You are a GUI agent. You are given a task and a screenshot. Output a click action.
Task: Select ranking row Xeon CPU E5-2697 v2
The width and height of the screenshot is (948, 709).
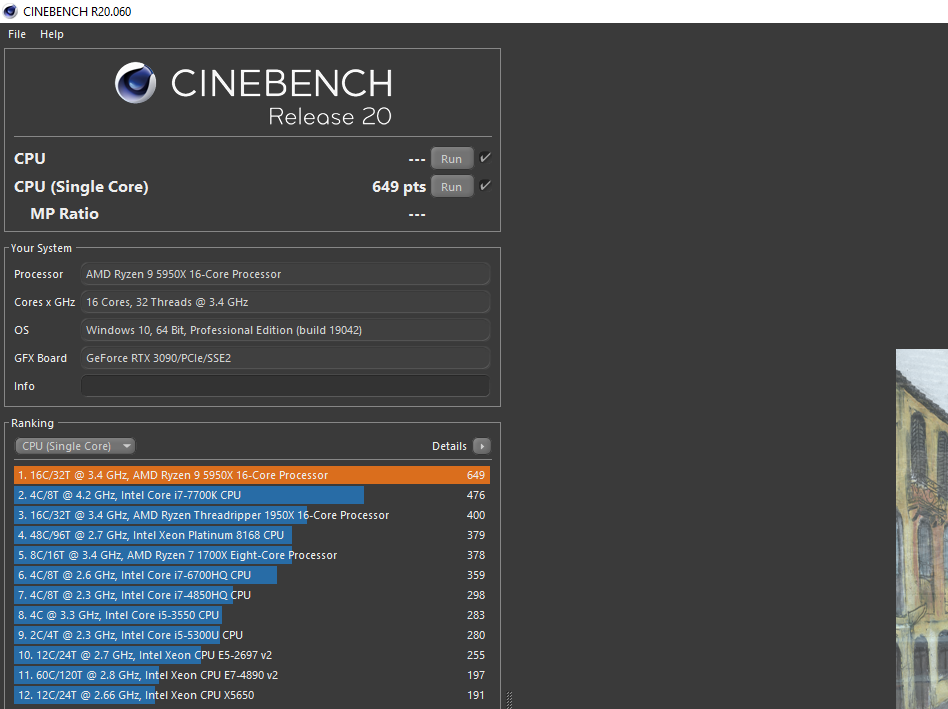click(x=252, y=655)
